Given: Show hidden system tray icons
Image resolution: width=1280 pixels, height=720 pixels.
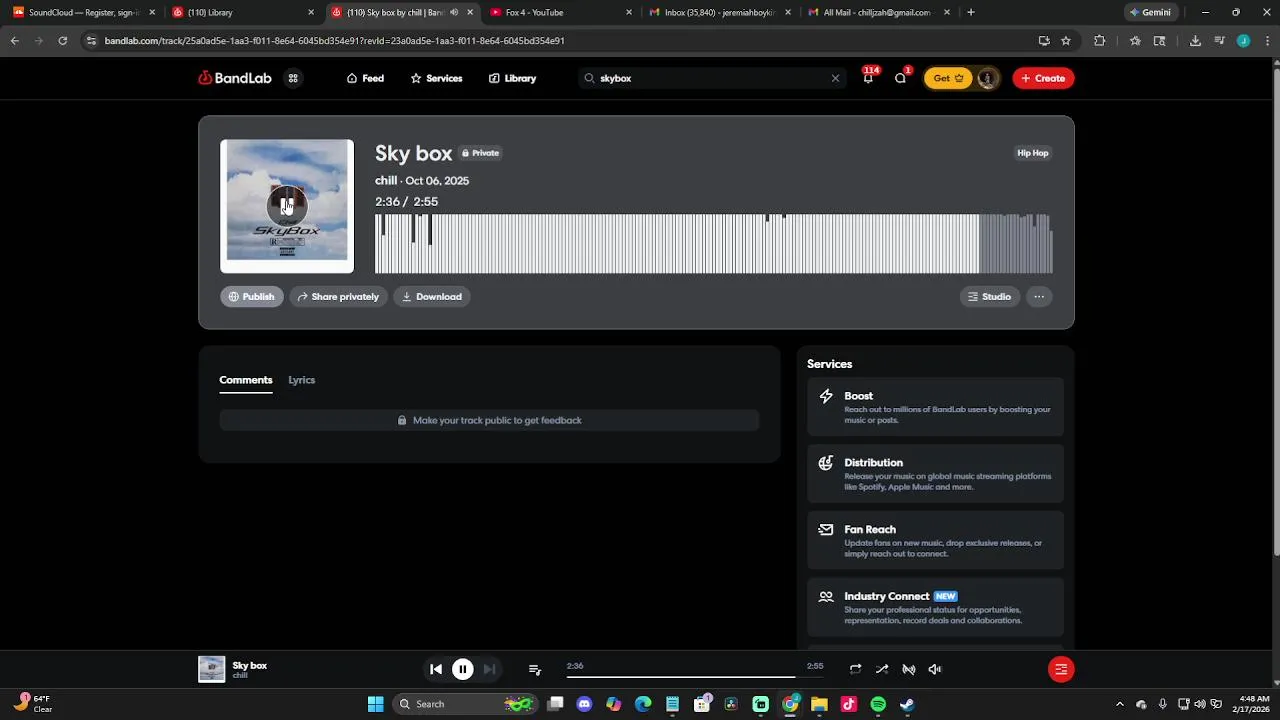Looking at the screenshot, I should click(1119, 704).
